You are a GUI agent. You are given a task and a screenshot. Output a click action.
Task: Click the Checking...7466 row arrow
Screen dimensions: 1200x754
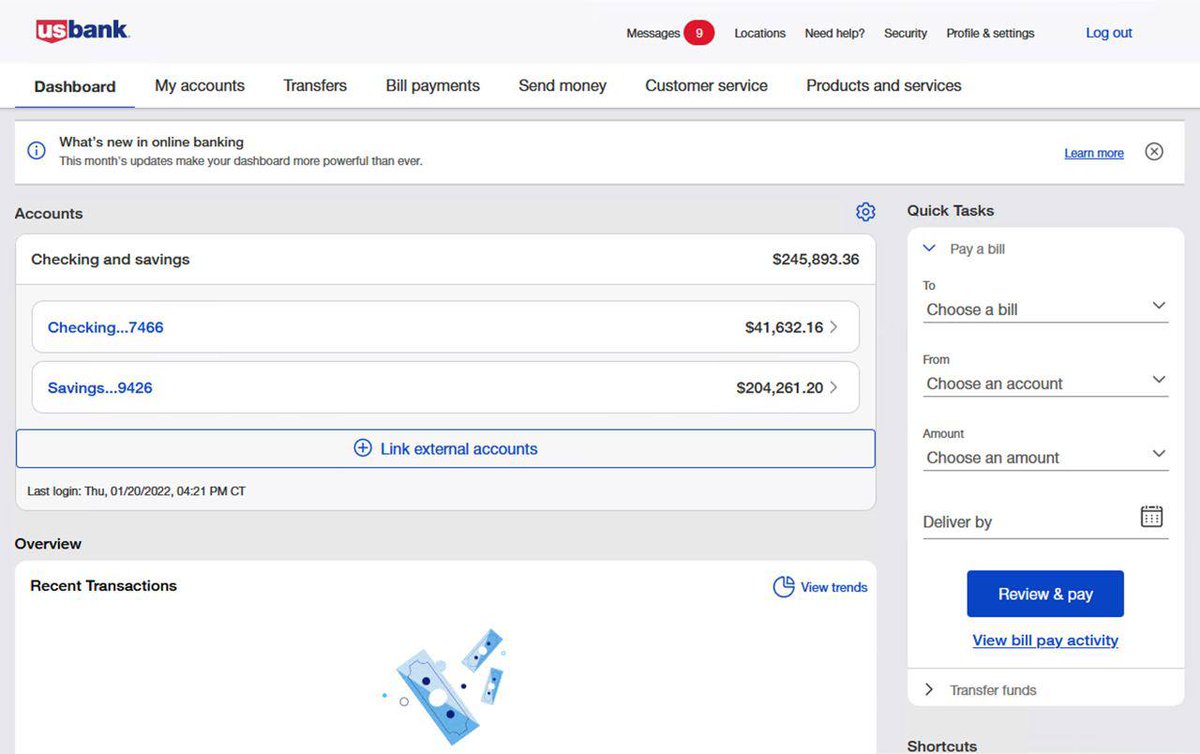coord(834,327)
